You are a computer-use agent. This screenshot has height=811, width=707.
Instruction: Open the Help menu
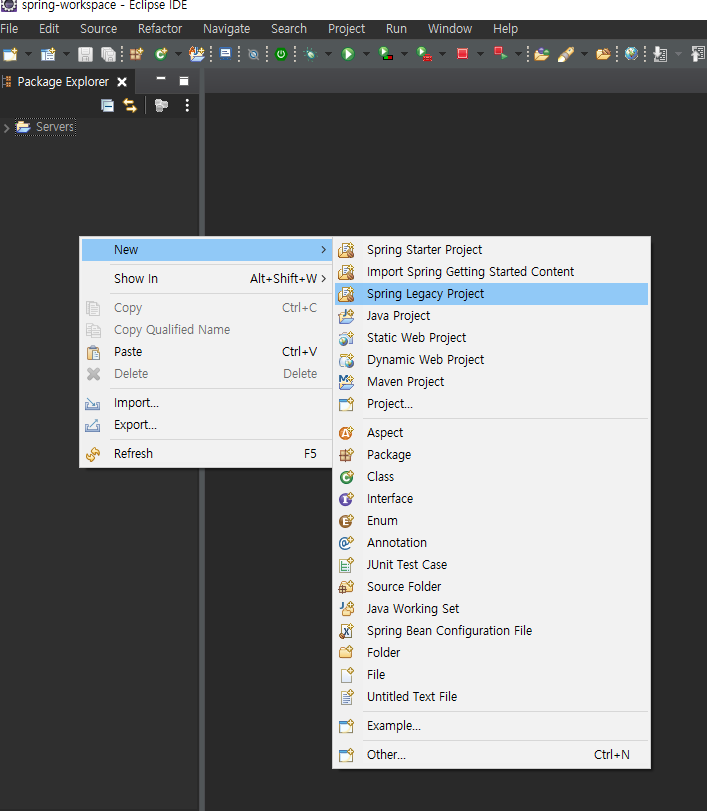coord(505,28)
